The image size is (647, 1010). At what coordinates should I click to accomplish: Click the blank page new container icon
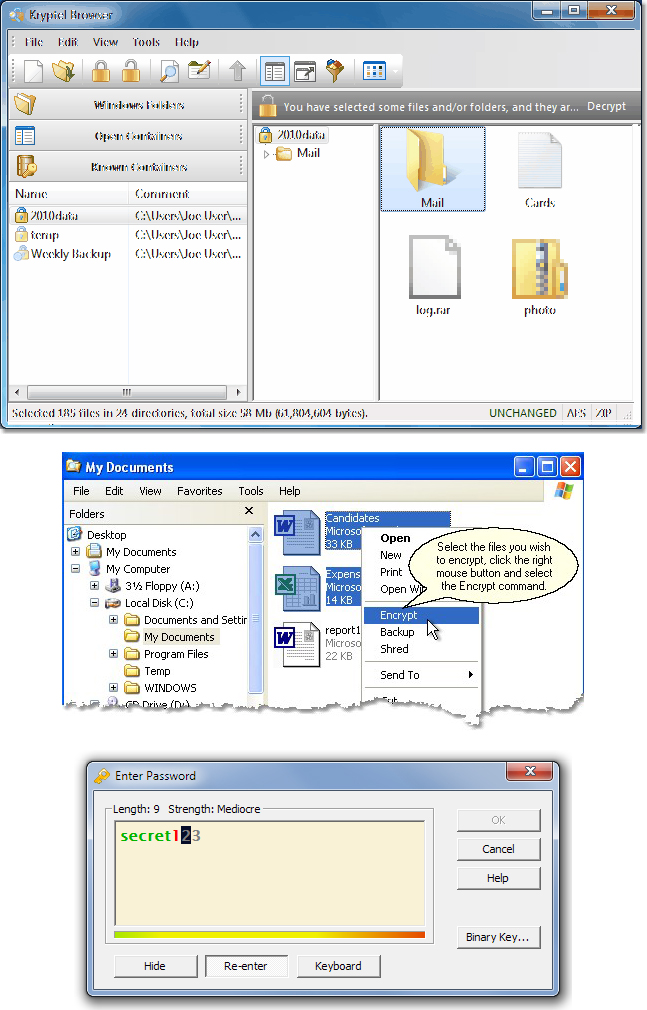[34, 71]
